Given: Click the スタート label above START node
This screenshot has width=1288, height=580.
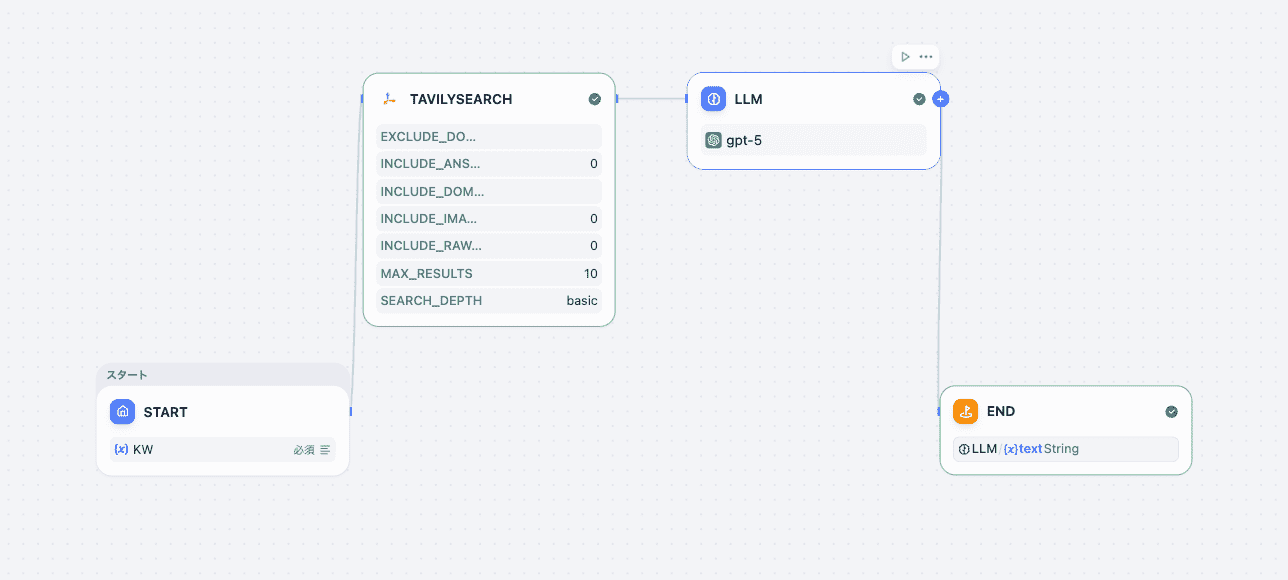Looking at the screenshot, I should 127,375.
